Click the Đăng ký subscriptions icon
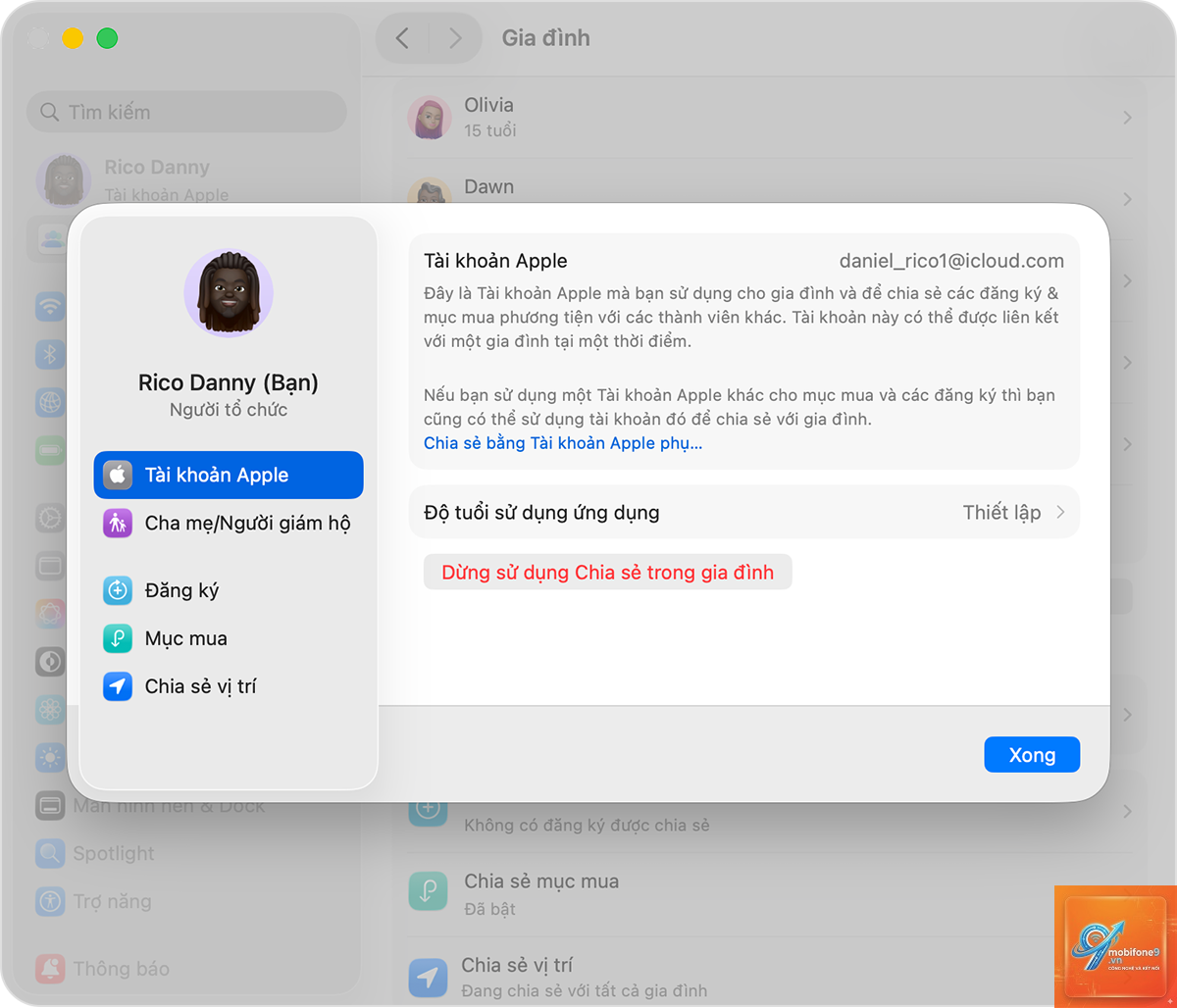Image resolution: width=1177 pixels, height=1008 pixels. [118, 590]
